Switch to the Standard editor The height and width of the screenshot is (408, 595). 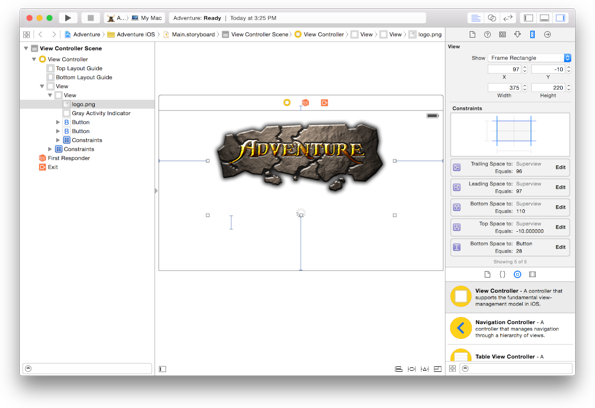476,18
